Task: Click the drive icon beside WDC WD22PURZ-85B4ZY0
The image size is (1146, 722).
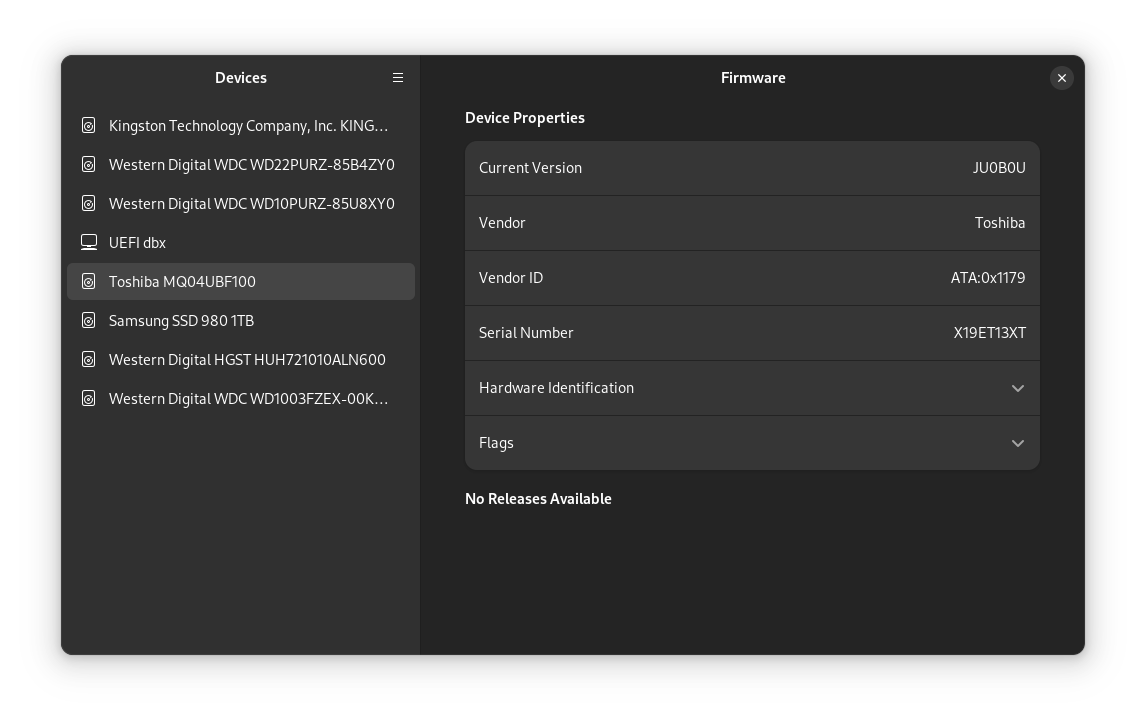Action: click(88, 164)
